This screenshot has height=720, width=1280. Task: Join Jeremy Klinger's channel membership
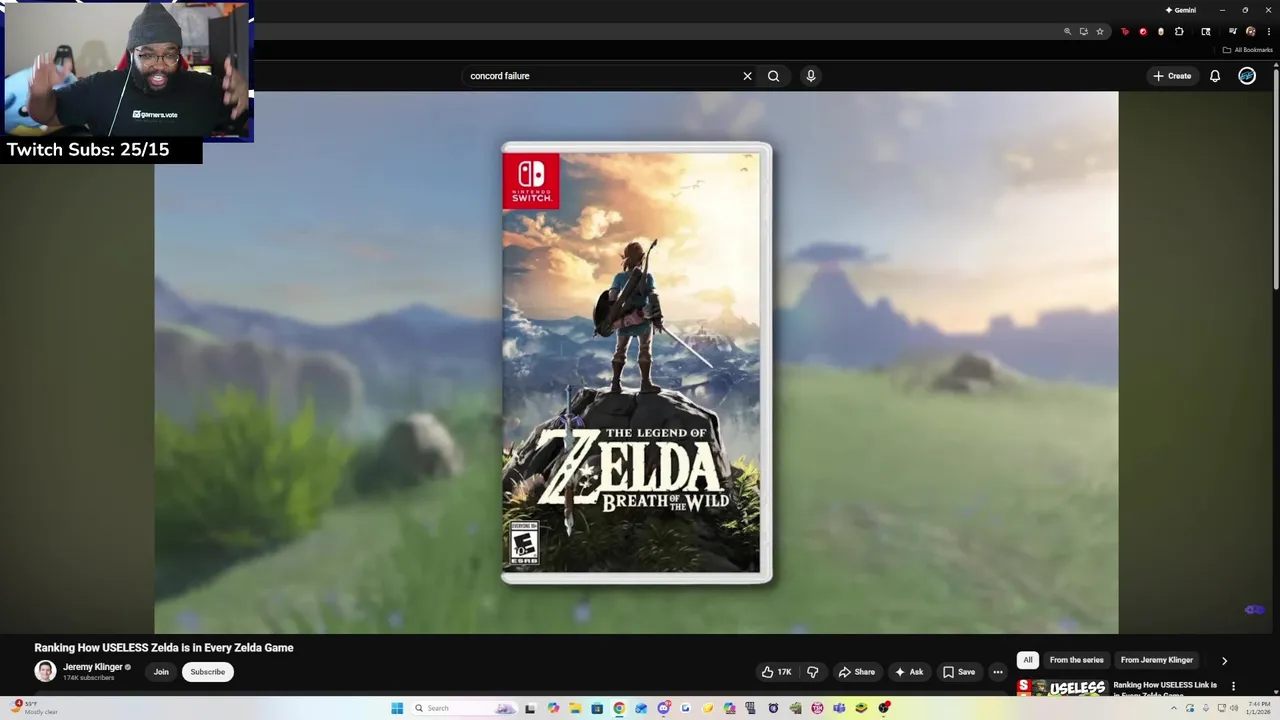tap(161, 672)
